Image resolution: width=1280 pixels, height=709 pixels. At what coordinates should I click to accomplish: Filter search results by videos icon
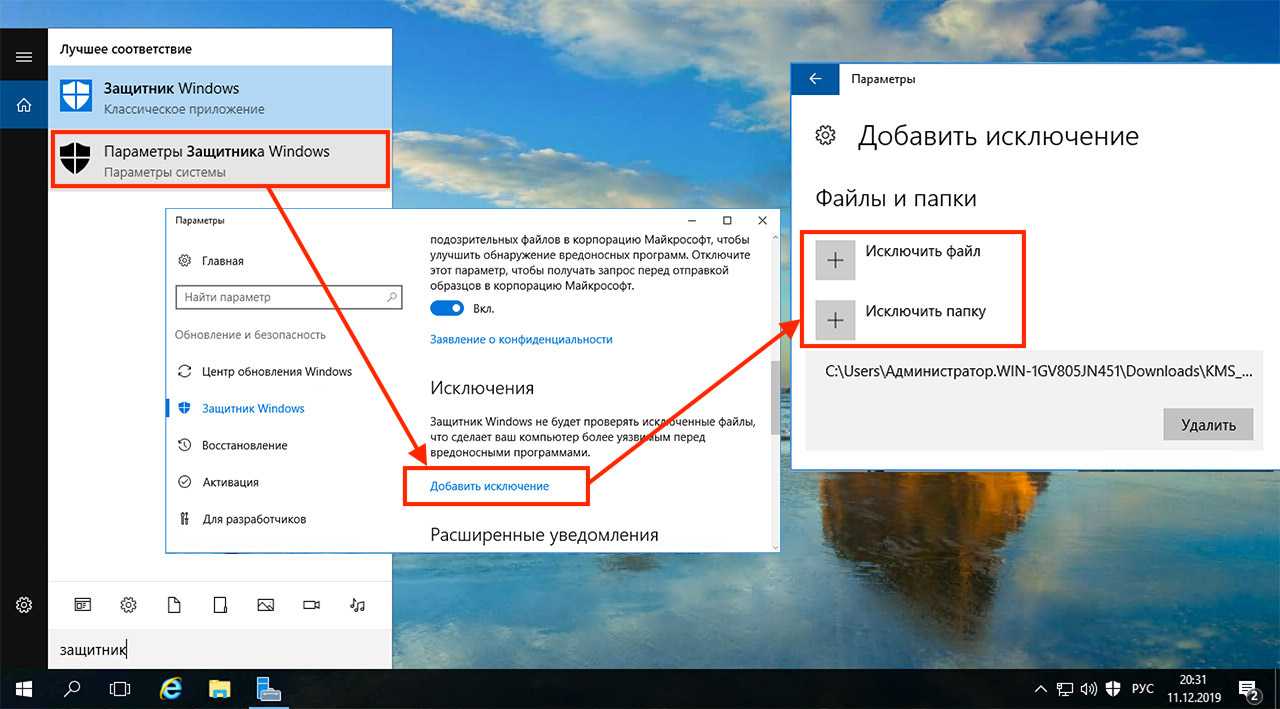coord(311,605)
